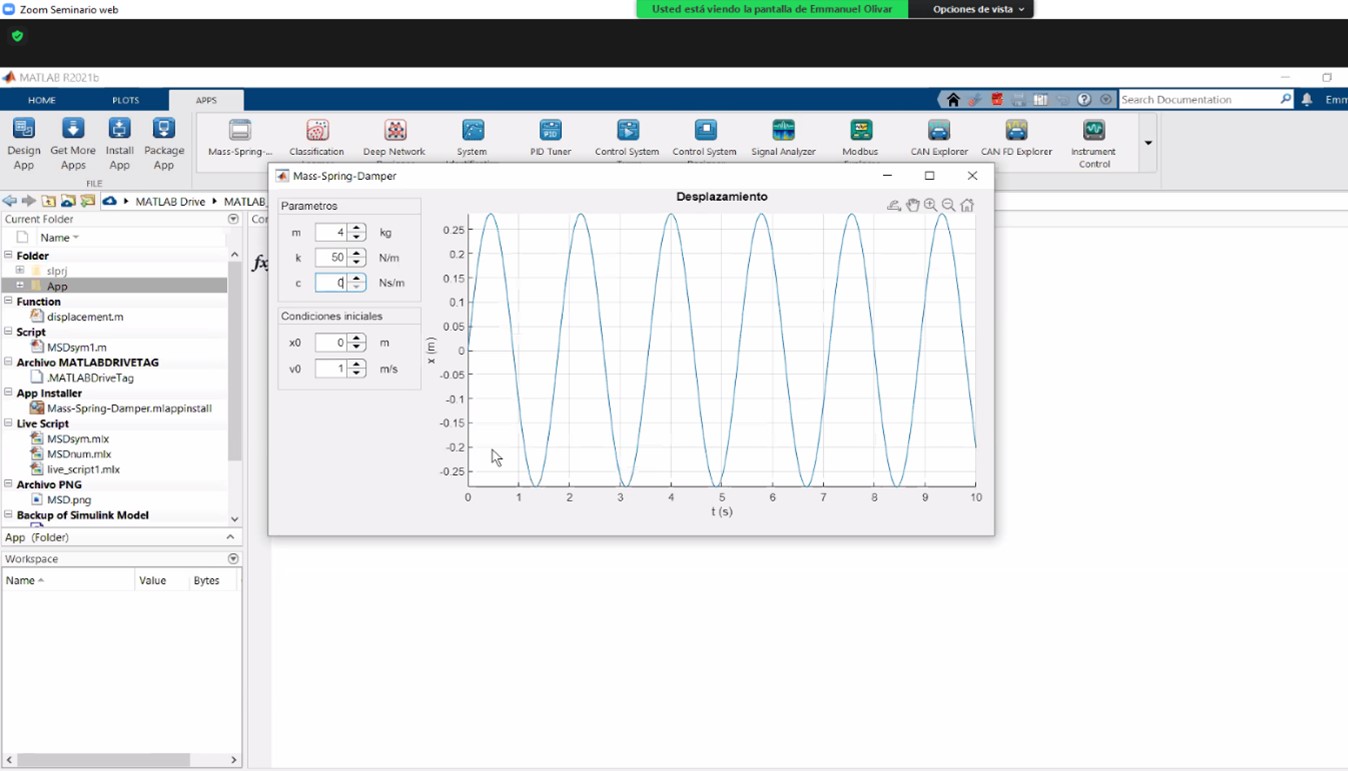Open displacement.m in Current Folder
This screenshot has width=1348, height=771.
click(85, 317)
